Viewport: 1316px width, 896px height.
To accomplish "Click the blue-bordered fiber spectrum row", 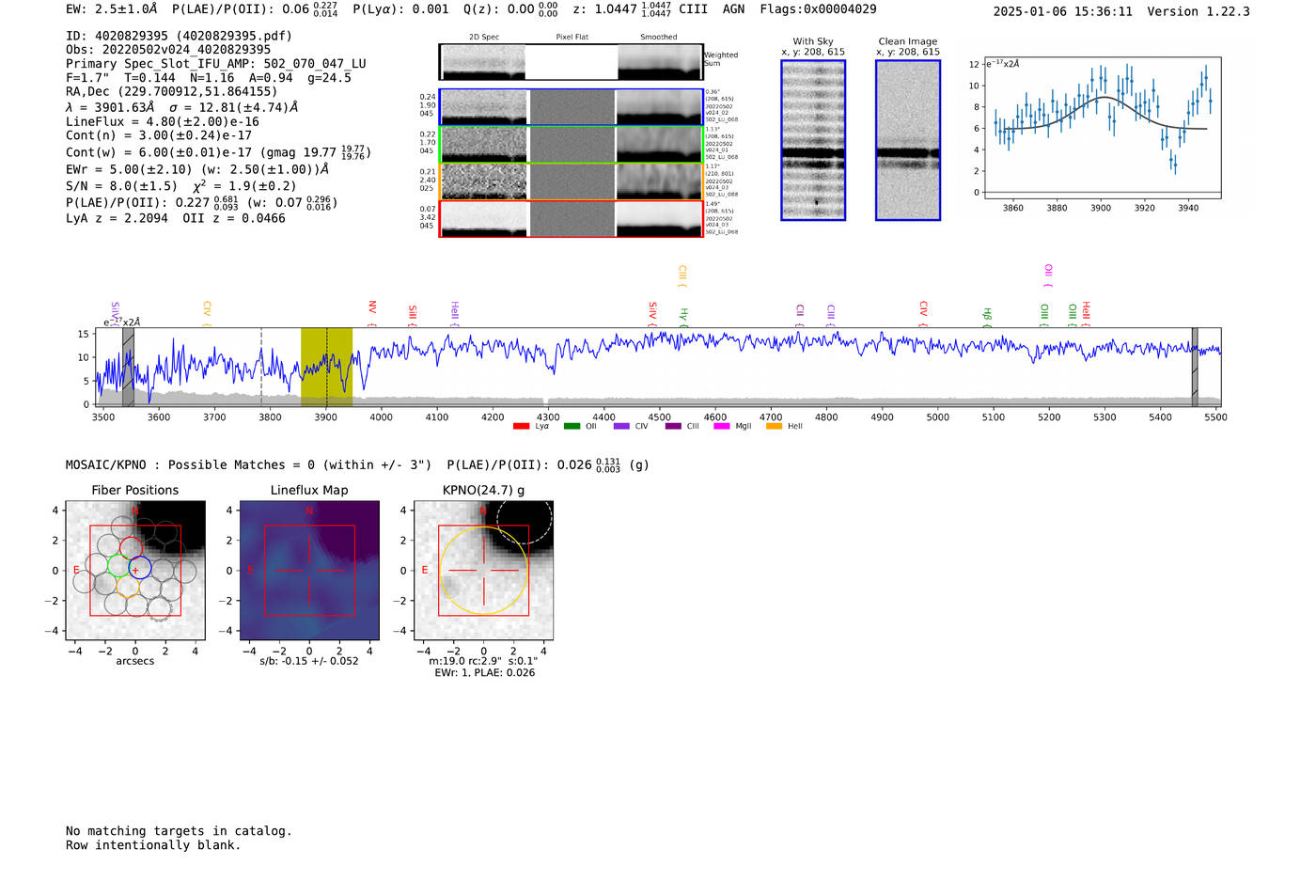I will click(x=571, y=107).
